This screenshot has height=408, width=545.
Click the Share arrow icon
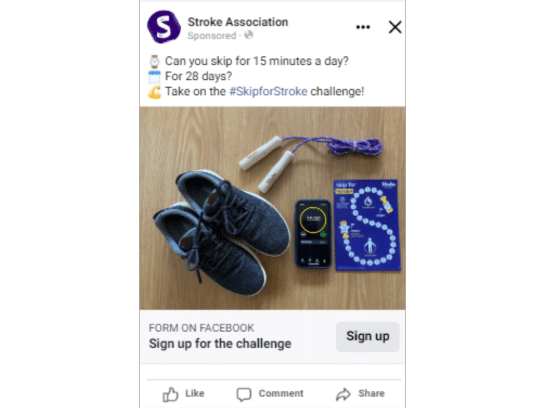click(343, 394)
